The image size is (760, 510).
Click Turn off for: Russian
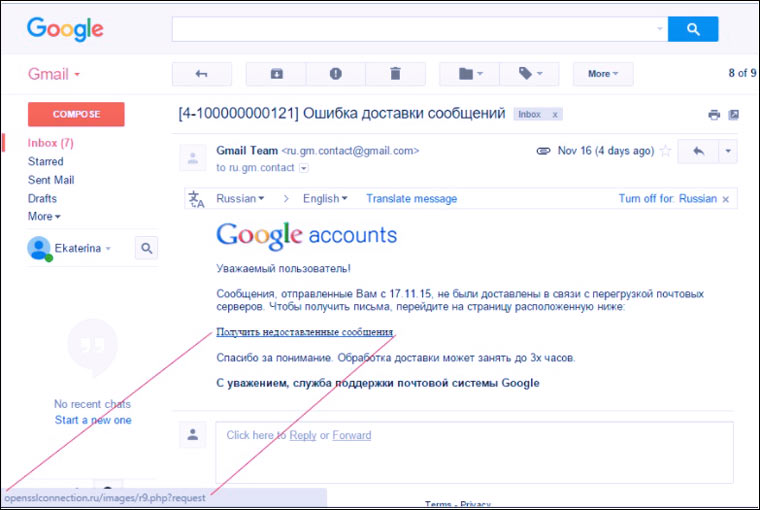(x=667, y=198)
